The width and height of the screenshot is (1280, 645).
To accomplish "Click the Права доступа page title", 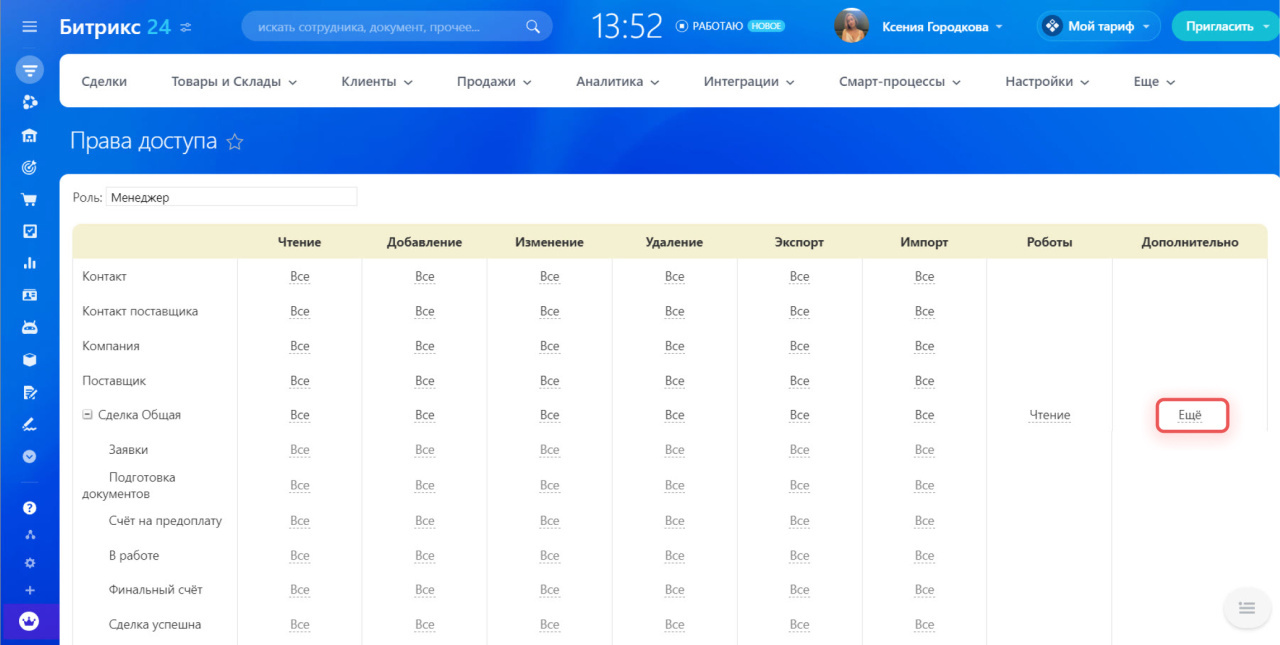I will 143,141.
